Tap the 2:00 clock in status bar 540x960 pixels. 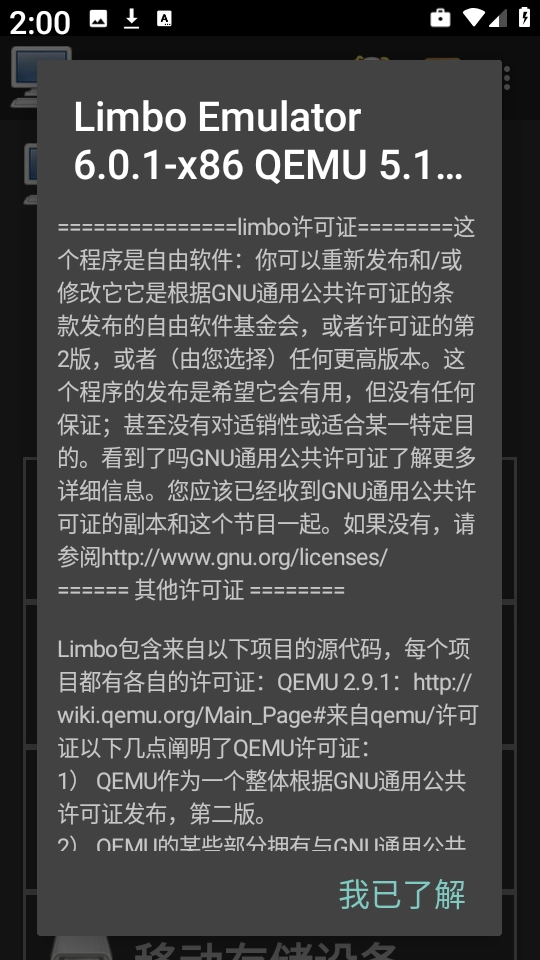point(40,22)
